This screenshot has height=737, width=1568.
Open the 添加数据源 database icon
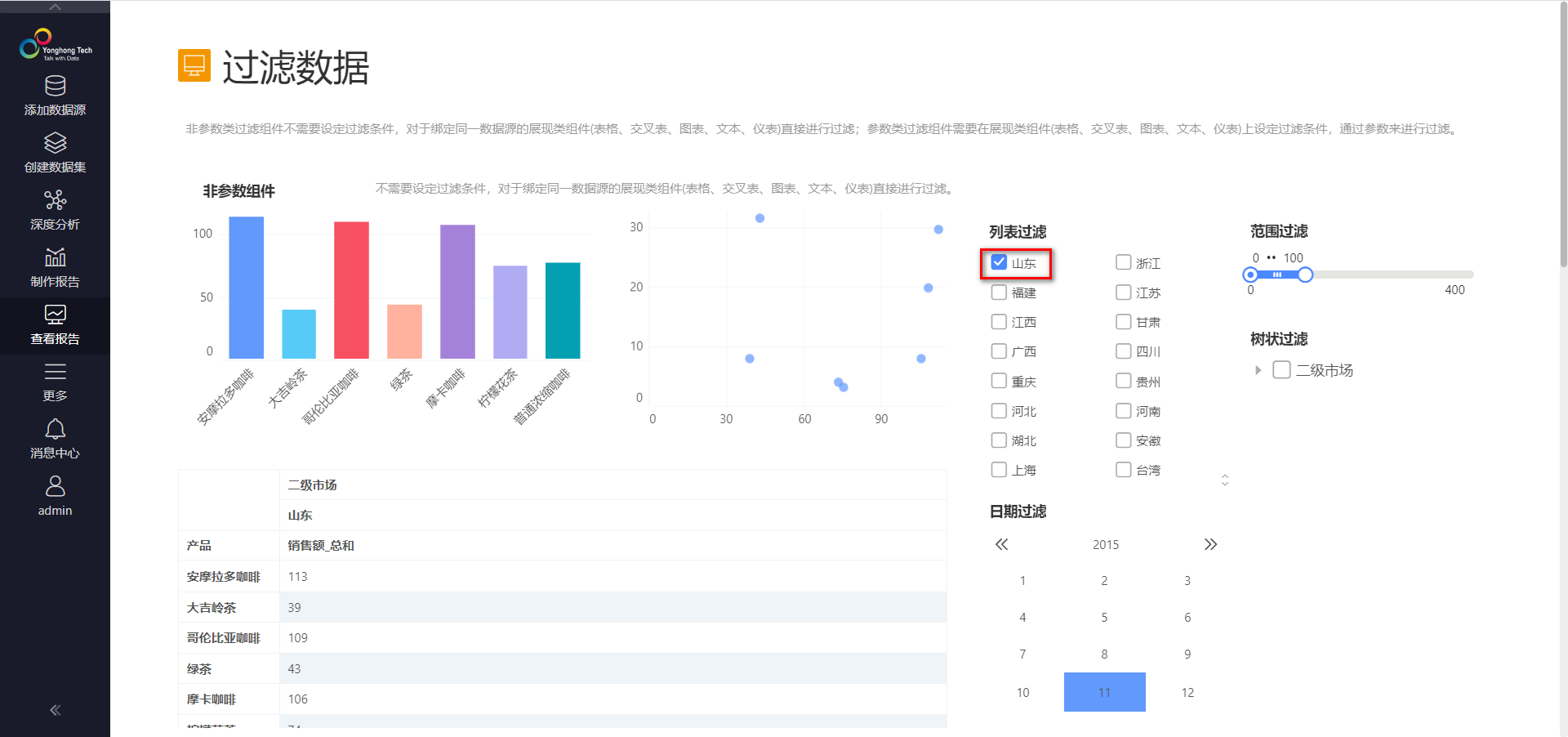55,86
